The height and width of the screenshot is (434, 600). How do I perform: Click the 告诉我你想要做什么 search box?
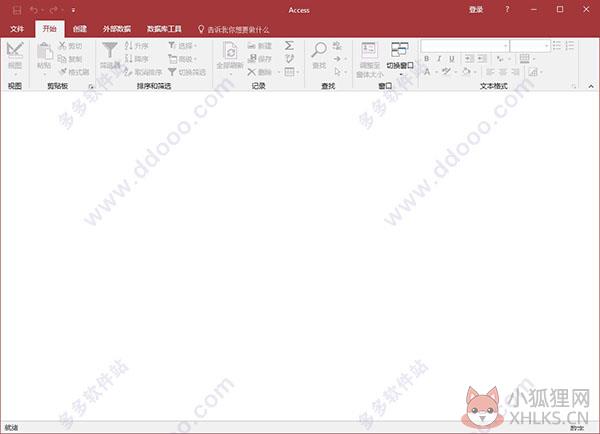(x=233, y=29)
